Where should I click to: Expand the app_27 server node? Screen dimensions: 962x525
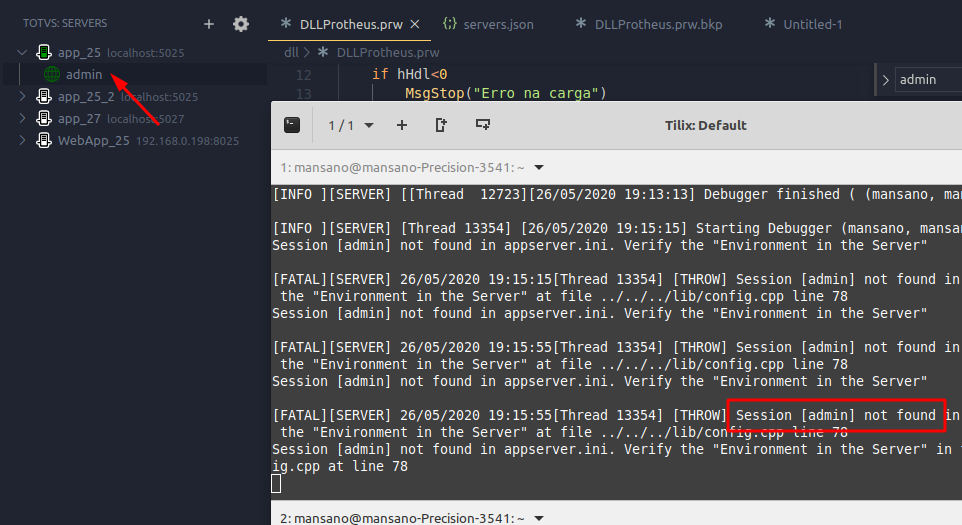pyautogui.click(x=22, y=118)
